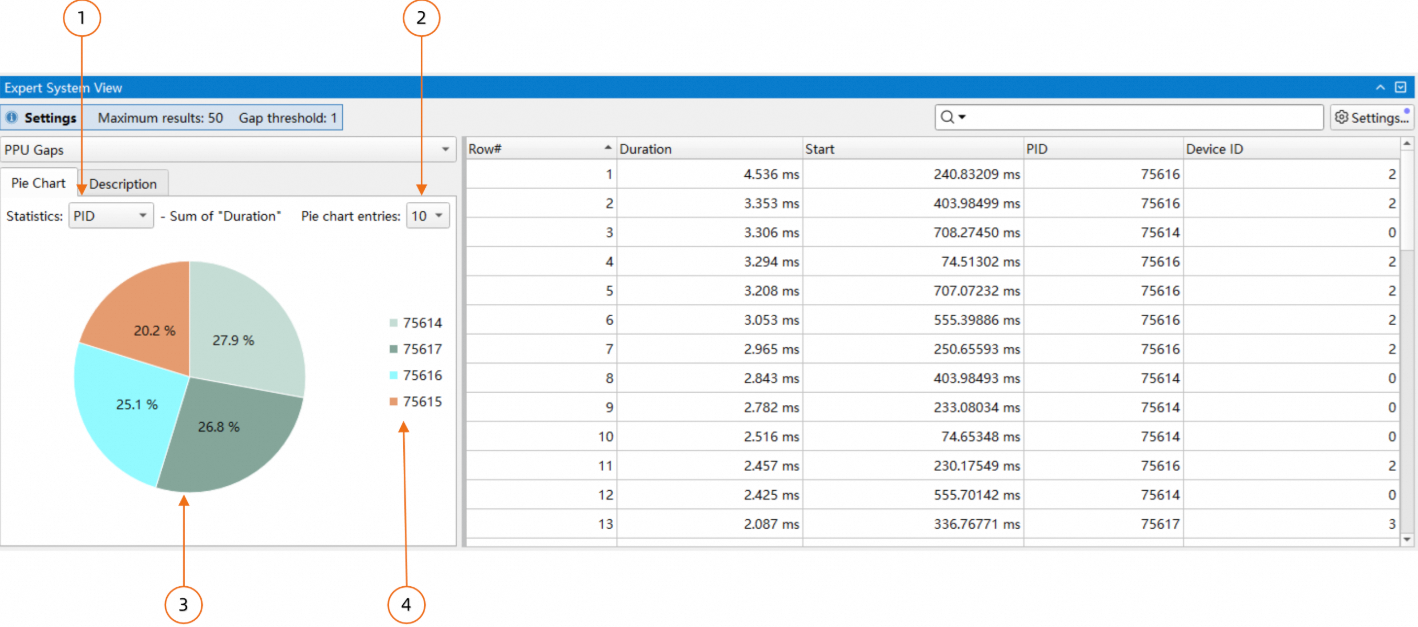This screenshot has width=1418, height=627.
Task: Sort by the PID column header
Action: click(x=1103, y=149)
